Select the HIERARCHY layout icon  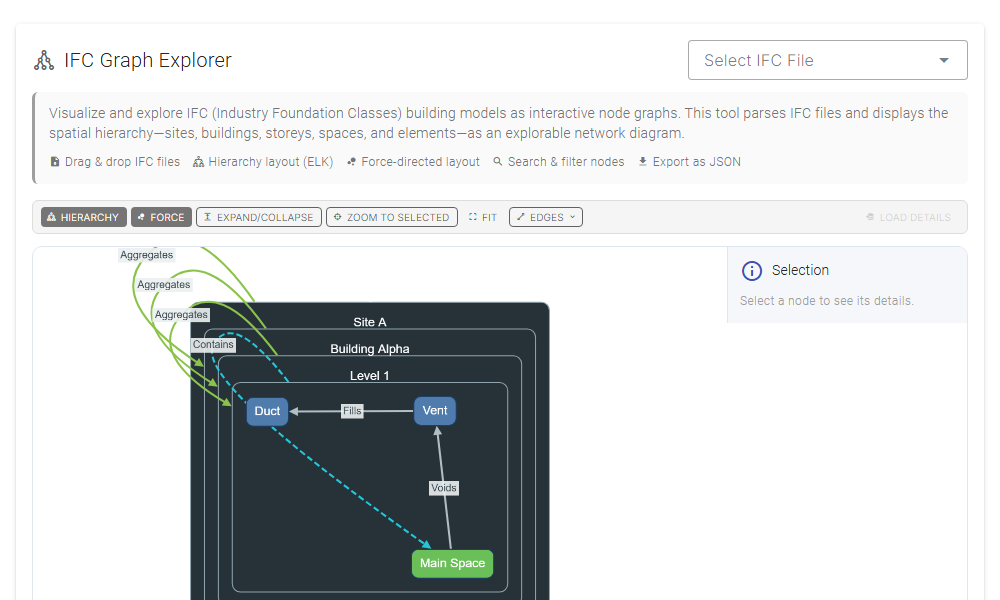pos(52,216)
